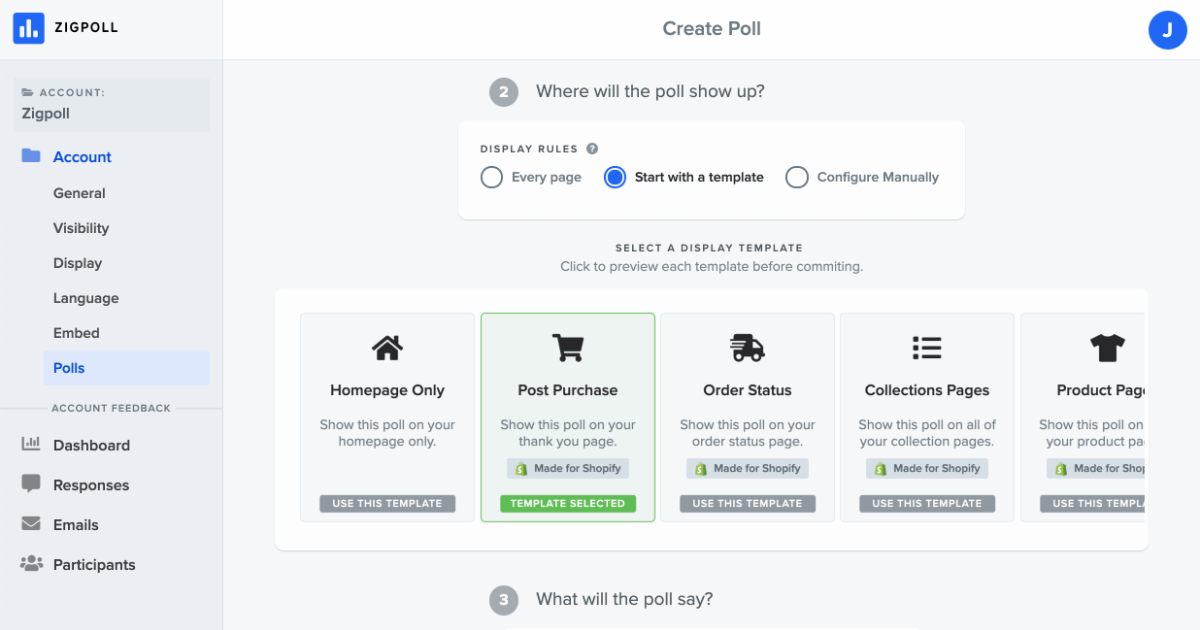Click the Made for Shopify badge

pyautogui.click(x=567, y=468)
